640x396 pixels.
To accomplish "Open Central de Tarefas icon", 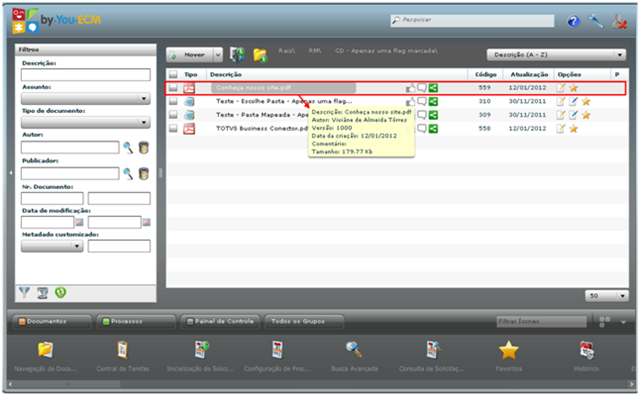I will point(122,350).
